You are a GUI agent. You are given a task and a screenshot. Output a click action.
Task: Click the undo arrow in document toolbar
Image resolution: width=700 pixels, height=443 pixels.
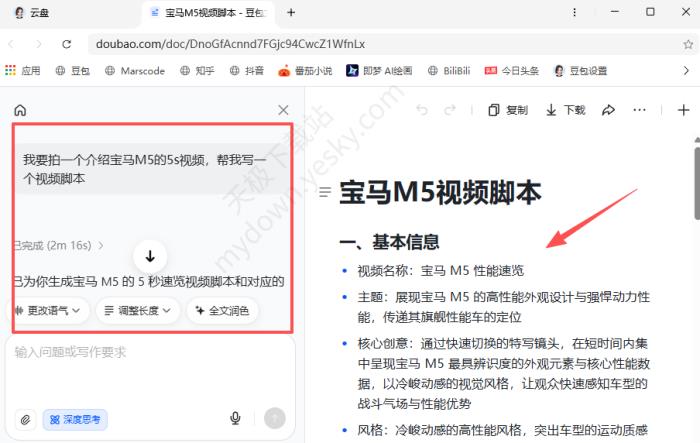(x=422, y=110)
